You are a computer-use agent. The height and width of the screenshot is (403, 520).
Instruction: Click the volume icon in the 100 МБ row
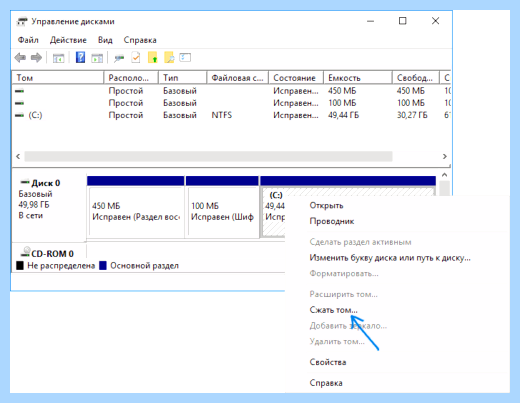pyautogui.click(x=20, y=103)
